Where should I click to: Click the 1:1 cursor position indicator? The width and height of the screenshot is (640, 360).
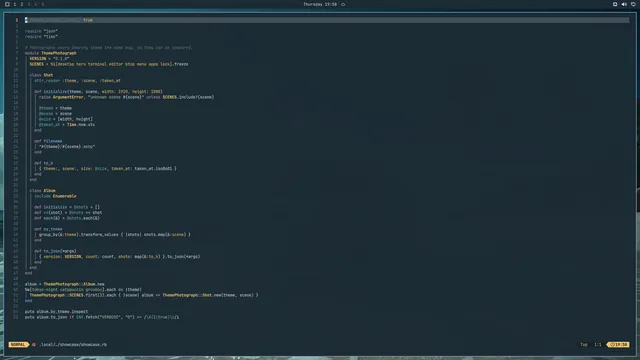pos(598,344)
